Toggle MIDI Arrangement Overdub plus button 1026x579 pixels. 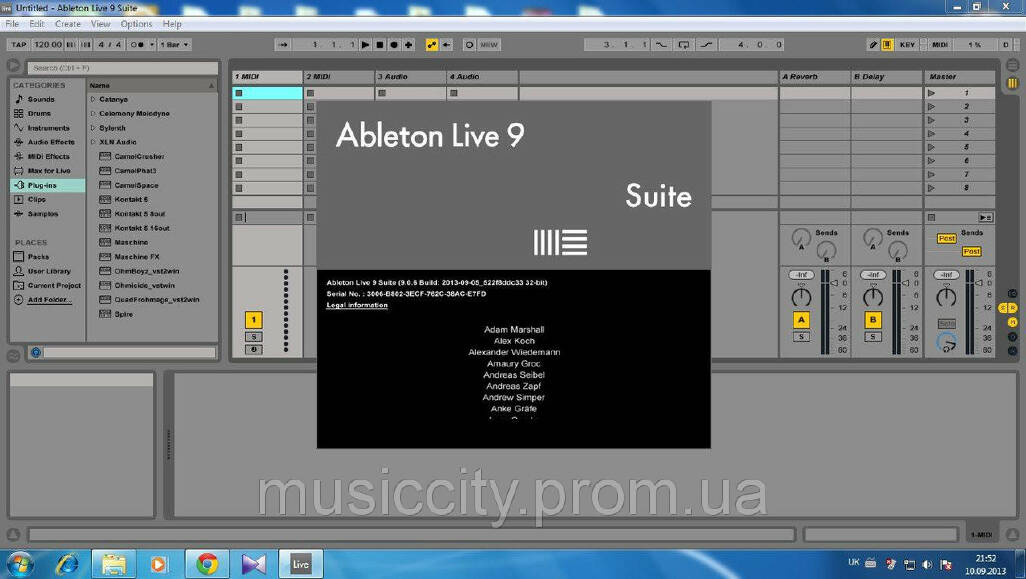tap(408, 44)
